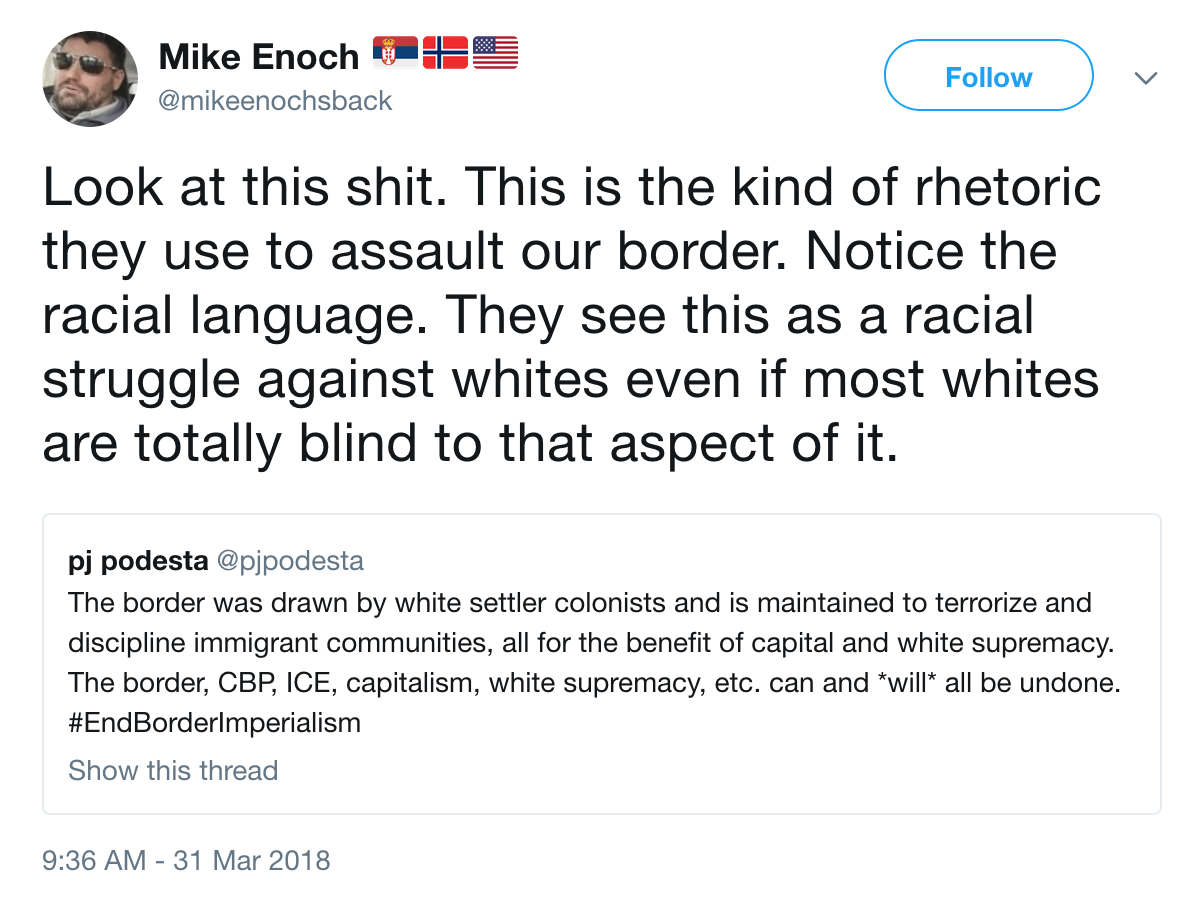Screen dimensions: 1192x903
Task: Open Mike Enoch's profile avatar photo
Action: click(x=89, y=78)
